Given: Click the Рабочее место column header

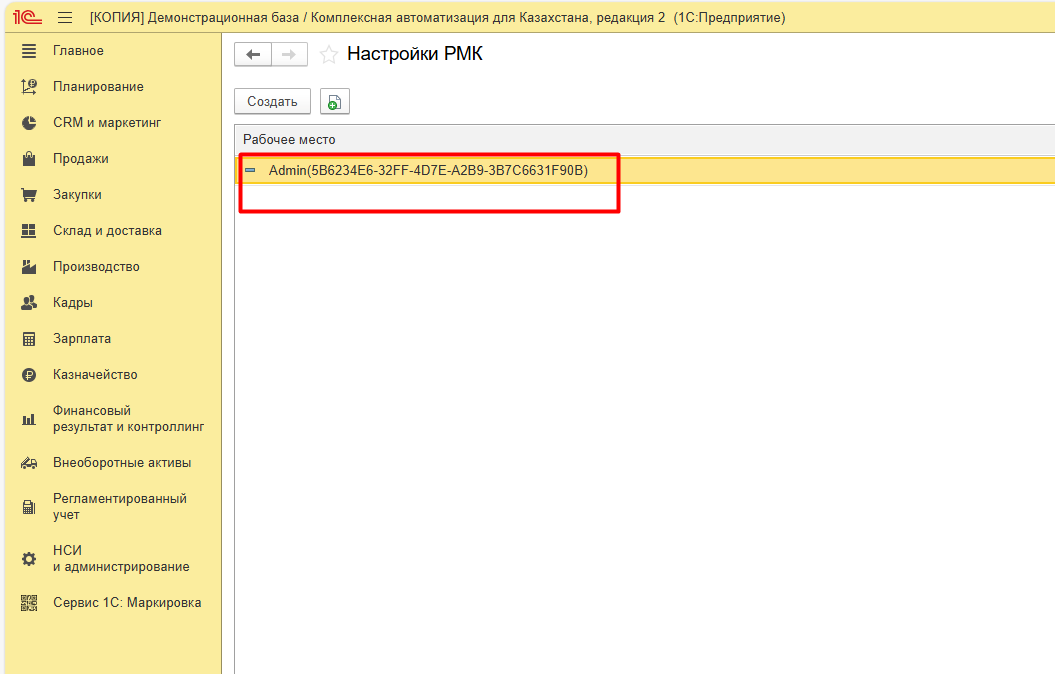Looking at the screenshot, I should (x=290, y=140).
